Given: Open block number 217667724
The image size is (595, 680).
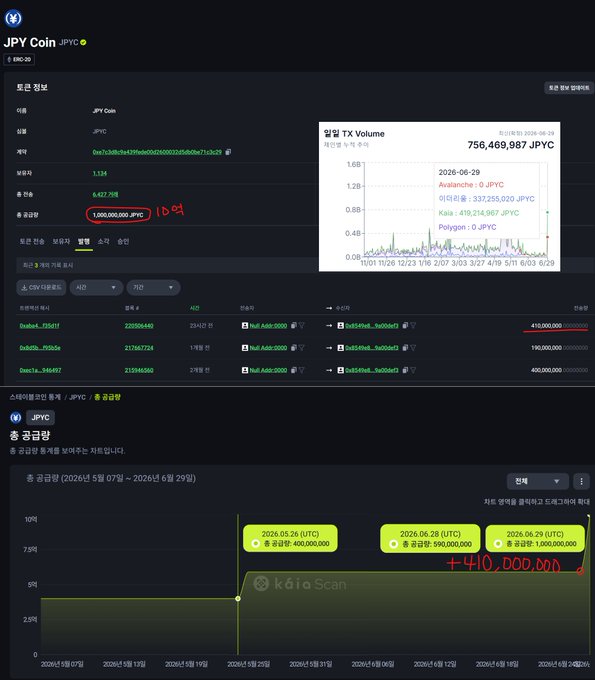Looking at the screenshot, I should click(x=139, y=348).
